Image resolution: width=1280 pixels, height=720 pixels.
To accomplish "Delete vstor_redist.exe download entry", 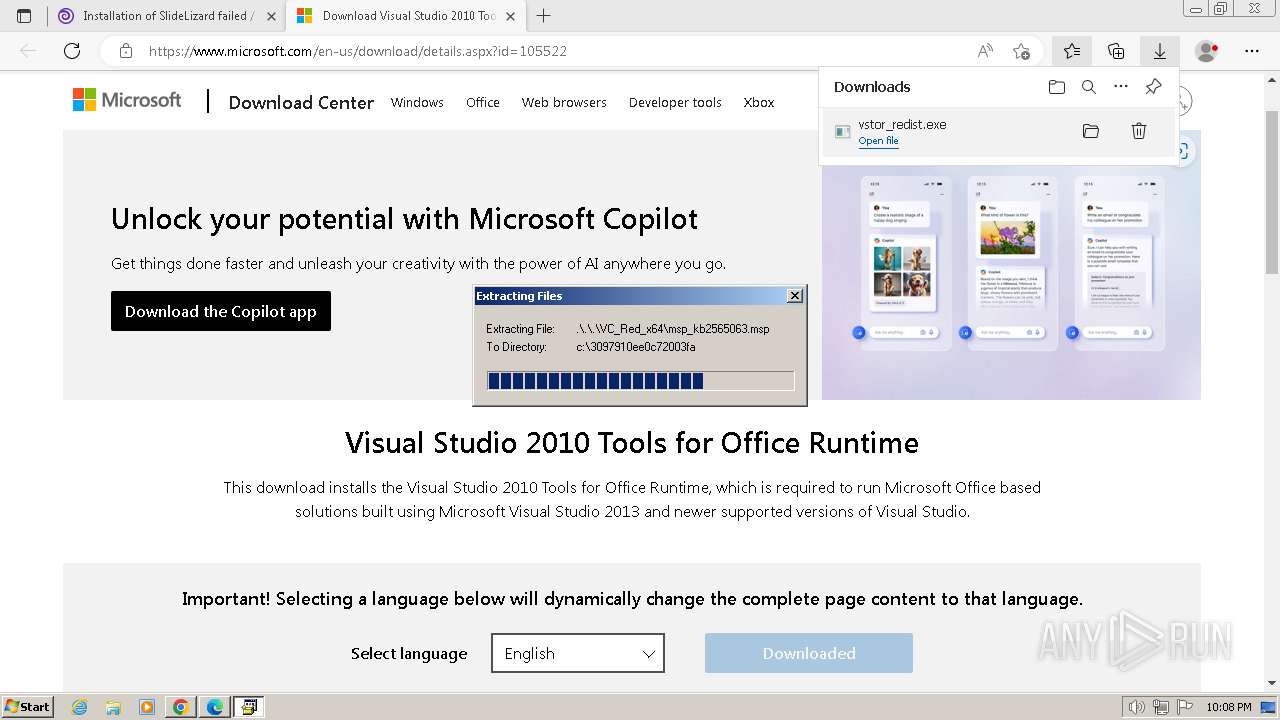I will tap(1139, 131).
